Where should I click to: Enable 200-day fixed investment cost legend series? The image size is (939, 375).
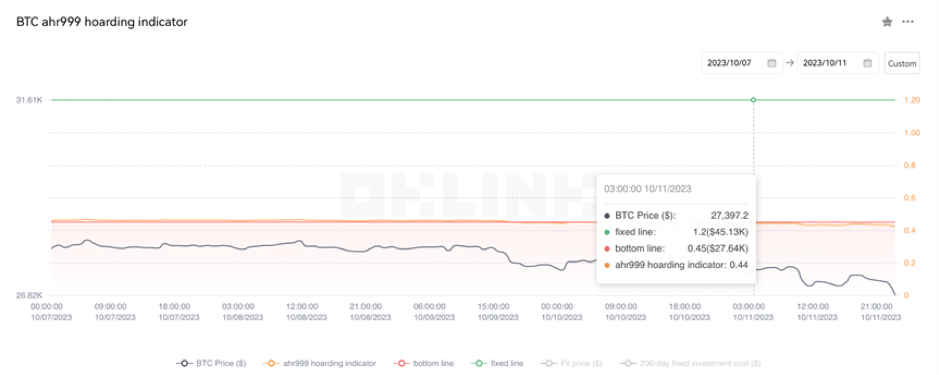690,363
